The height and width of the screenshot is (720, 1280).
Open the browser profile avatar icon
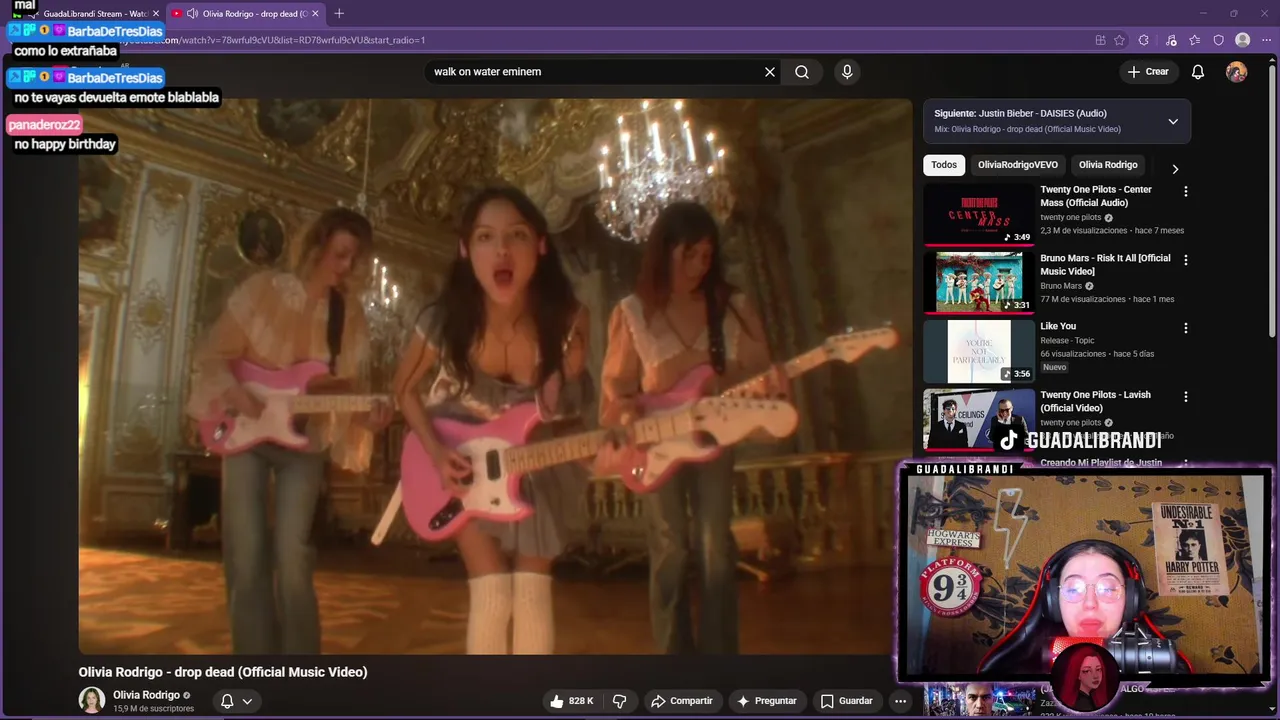(1243, 40)
